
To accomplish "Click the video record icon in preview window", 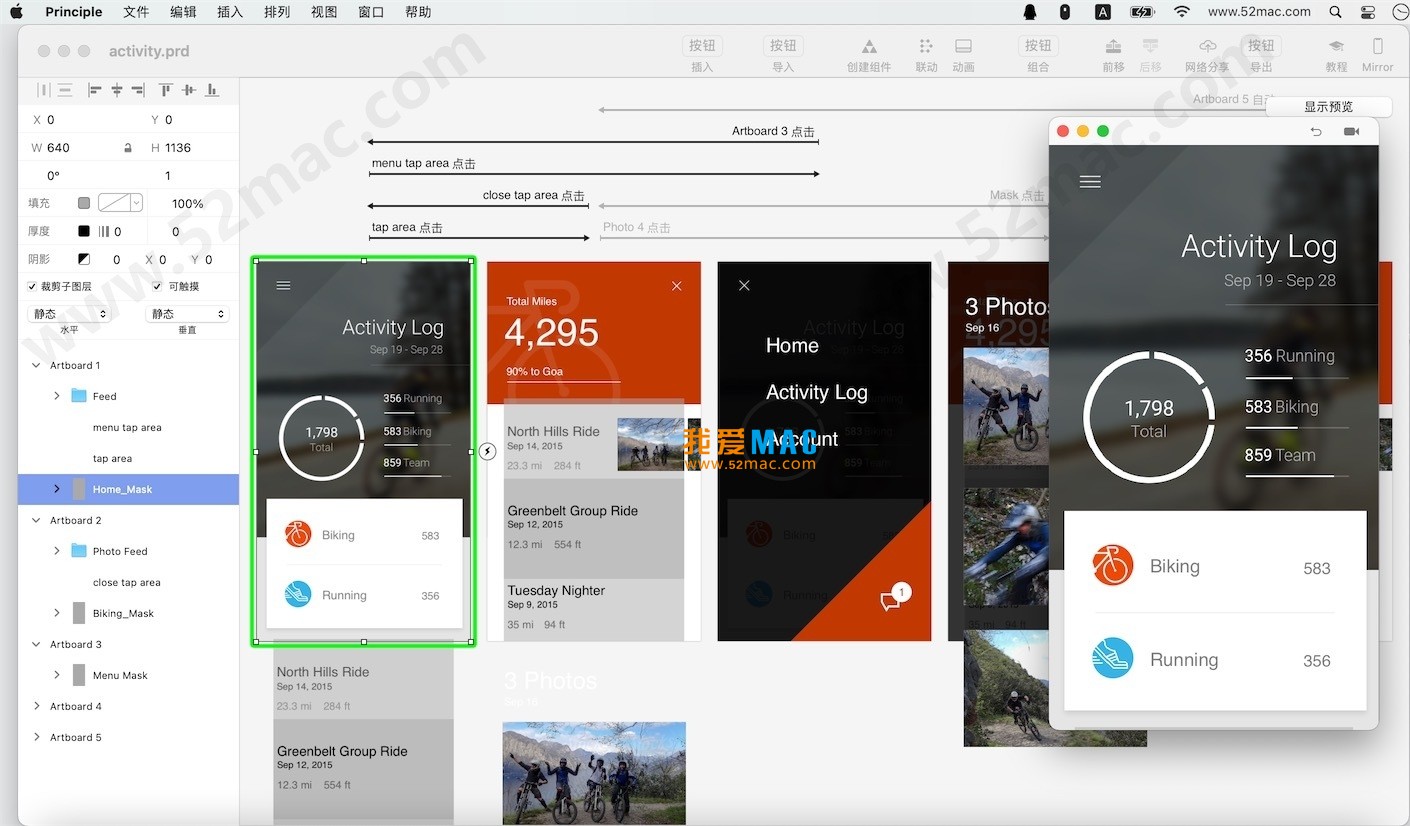I will pyautogui.click(x=1351, y=132).
